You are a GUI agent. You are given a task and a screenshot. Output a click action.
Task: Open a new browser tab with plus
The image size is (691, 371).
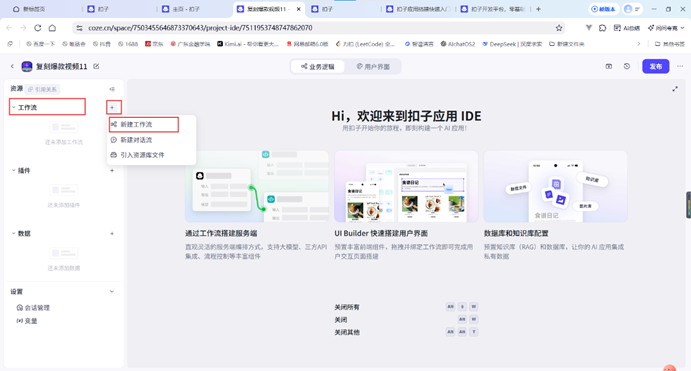(x=539, y=9)
